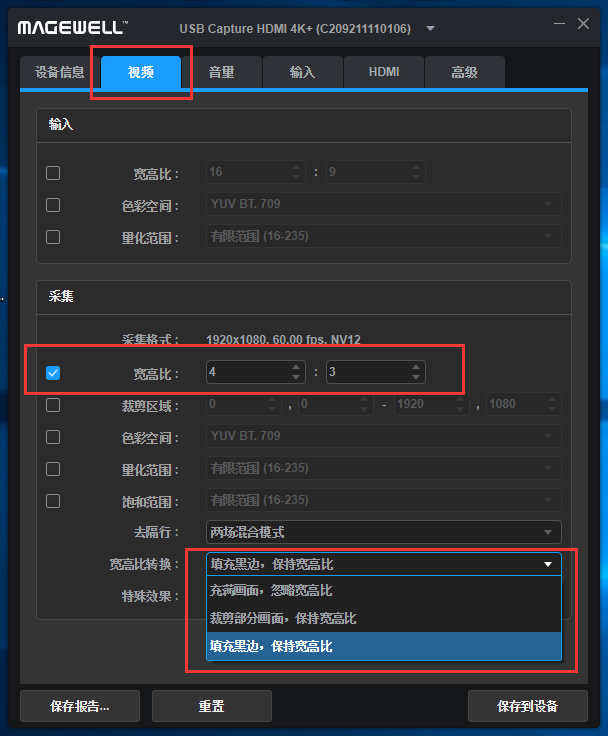Open the device selector dropdown arrow
The image size is (608, 736).
pyautogui.click(x=430, y=29)
